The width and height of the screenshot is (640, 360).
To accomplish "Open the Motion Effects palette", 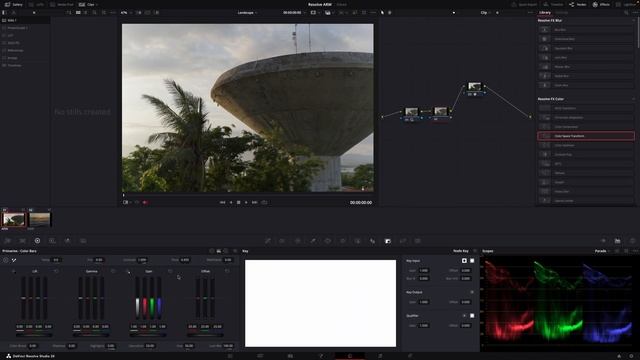I will pyautogui.click(x=83, y=241).
